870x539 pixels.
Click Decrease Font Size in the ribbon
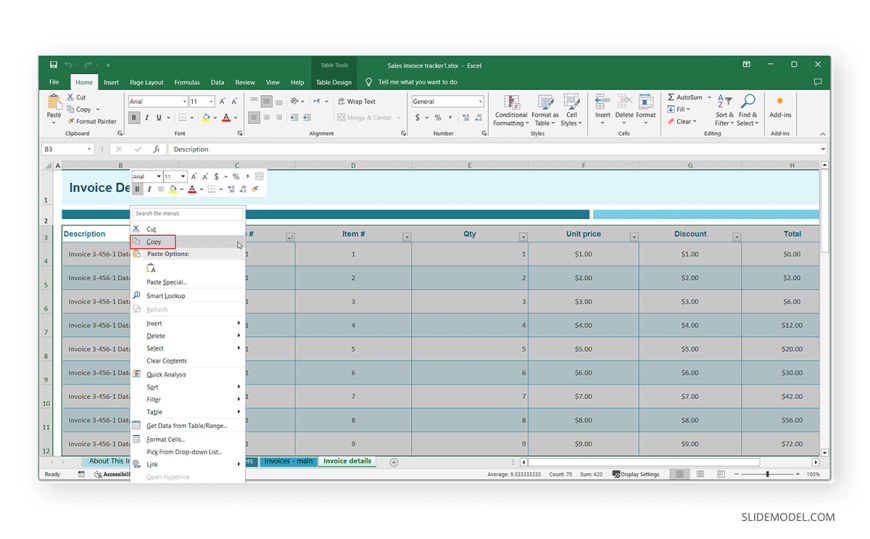234,102
